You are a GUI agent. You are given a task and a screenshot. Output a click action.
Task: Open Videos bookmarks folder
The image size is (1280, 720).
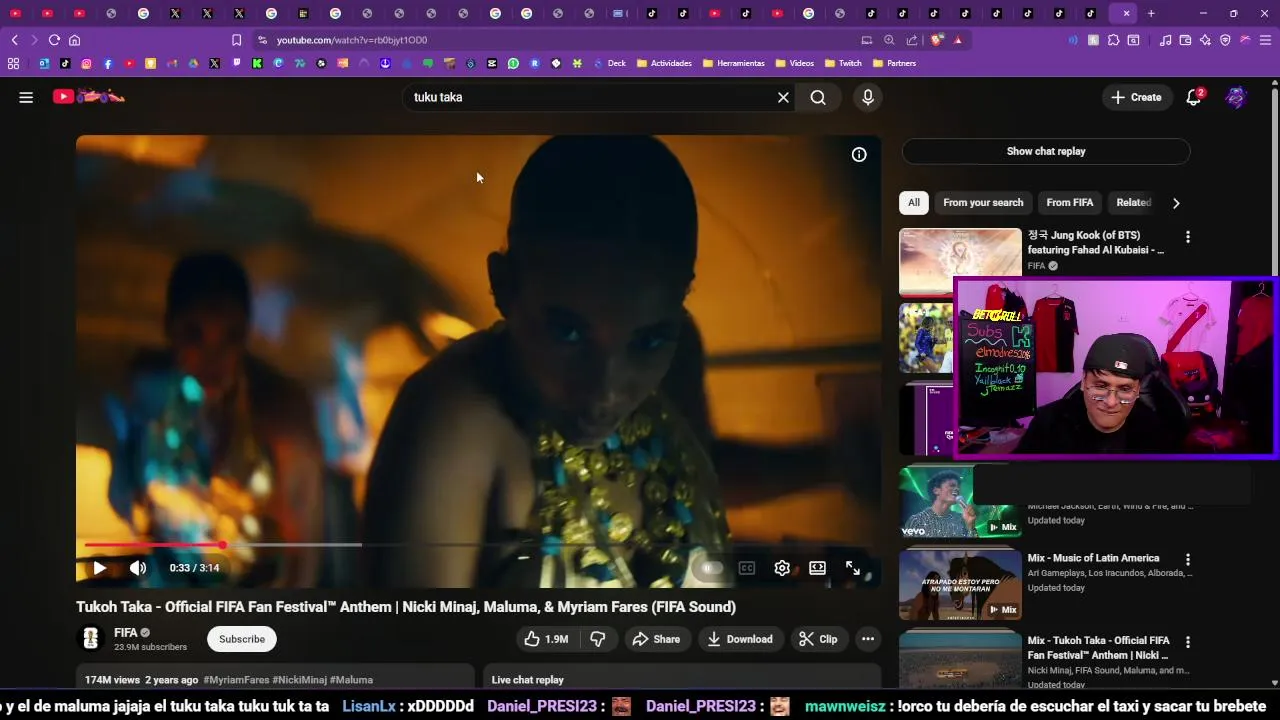(795, 63)
